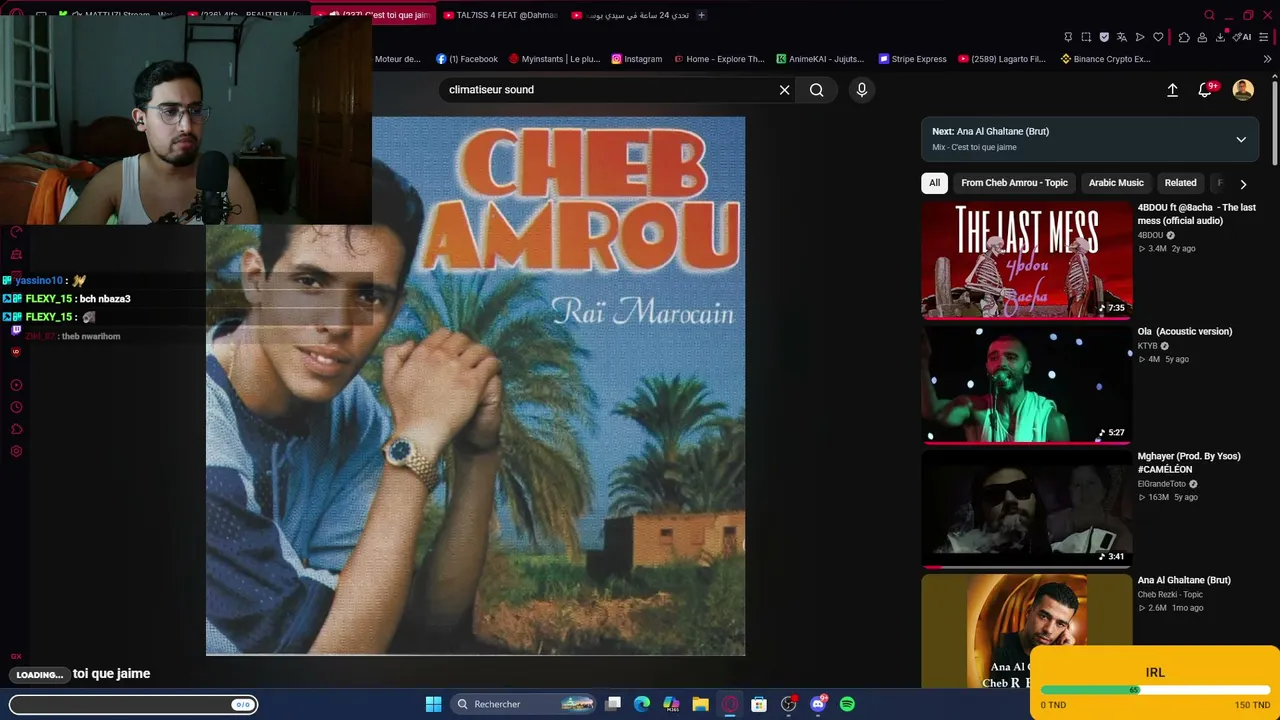Screen dimensions: 1280x720
Task: Click the search icon in the browser title bar
Action: (1209, 15)
